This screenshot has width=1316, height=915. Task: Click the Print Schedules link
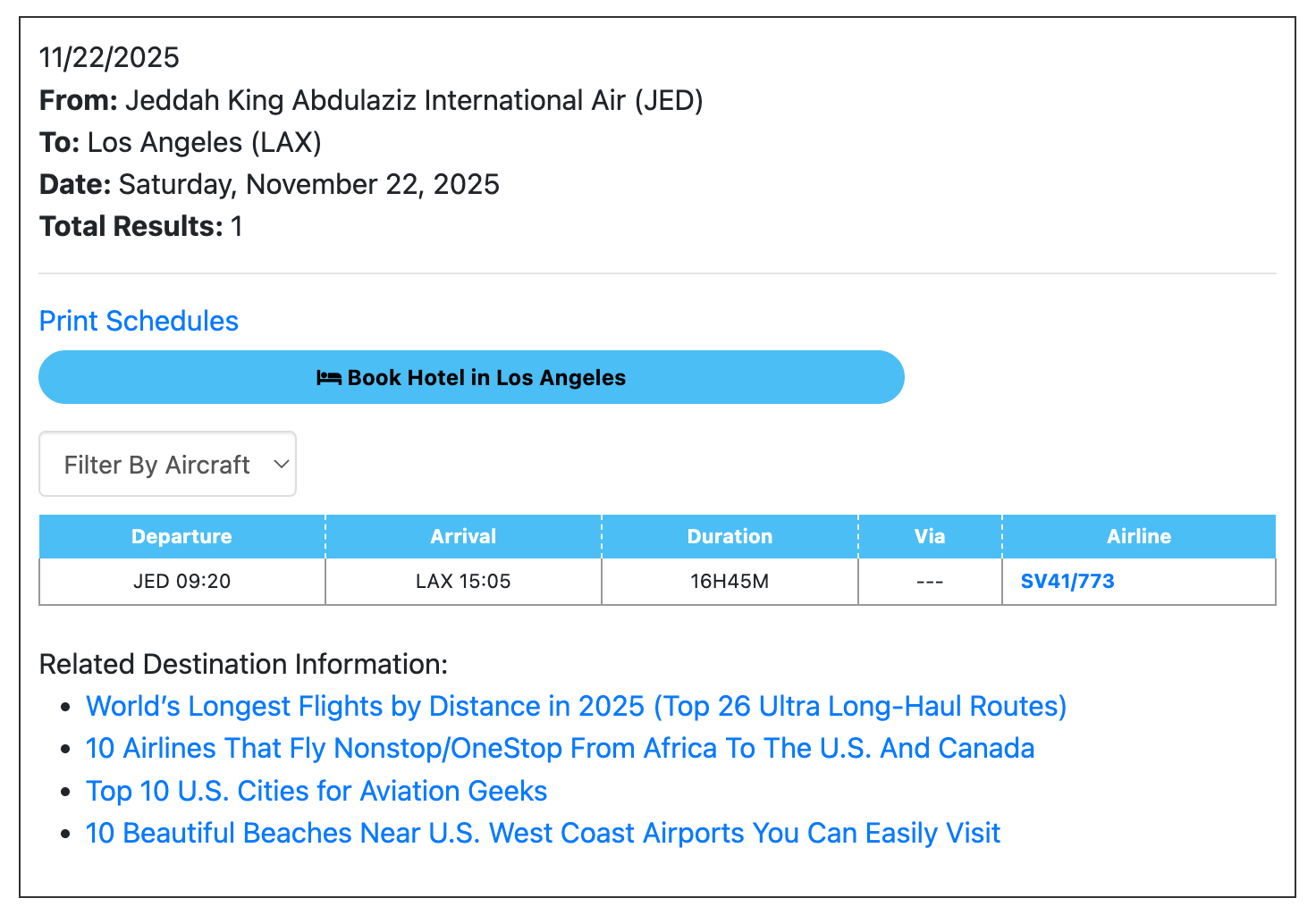[139, 321]
